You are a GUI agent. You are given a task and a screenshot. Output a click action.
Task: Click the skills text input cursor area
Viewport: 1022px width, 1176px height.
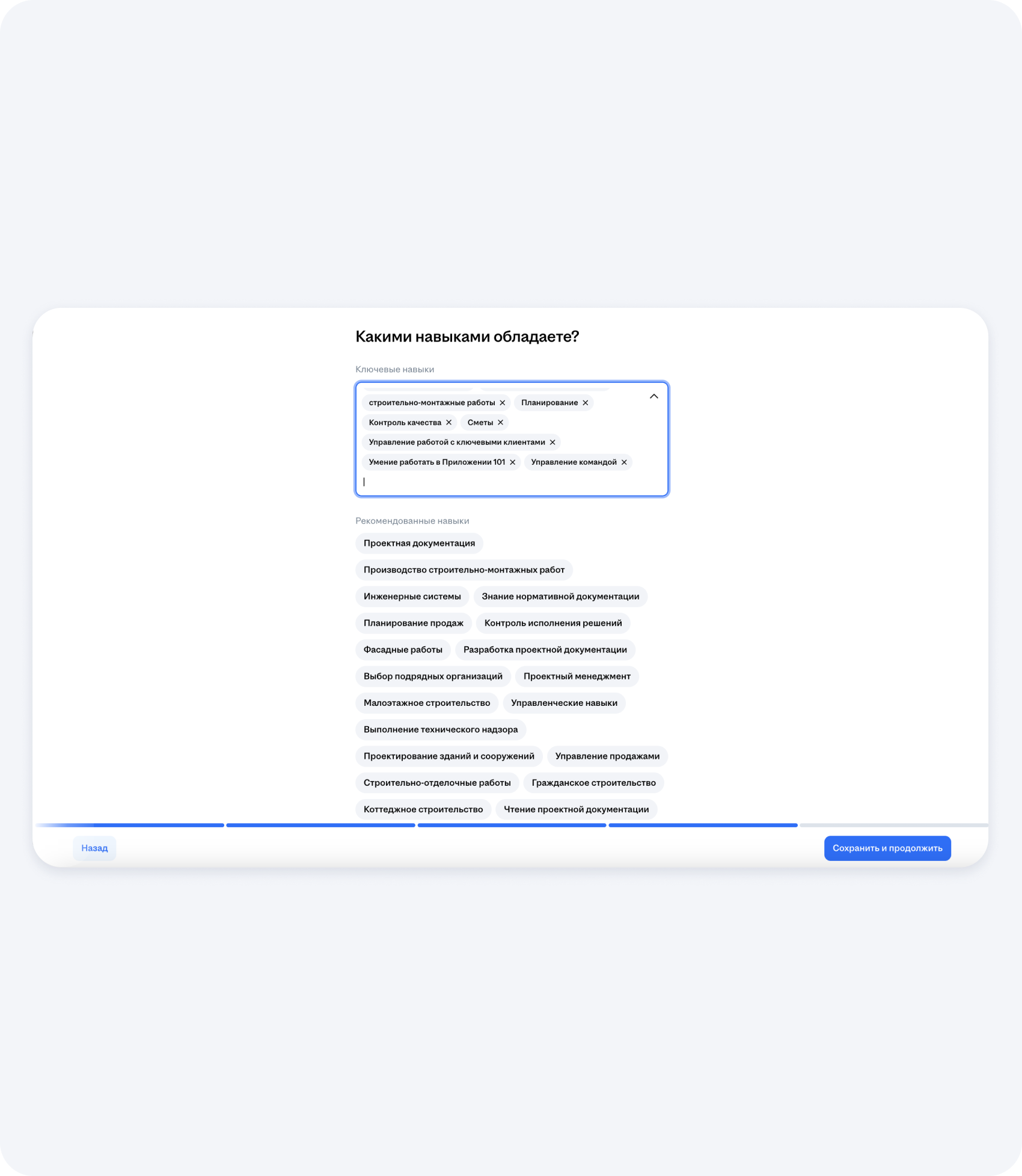[481, 482]
